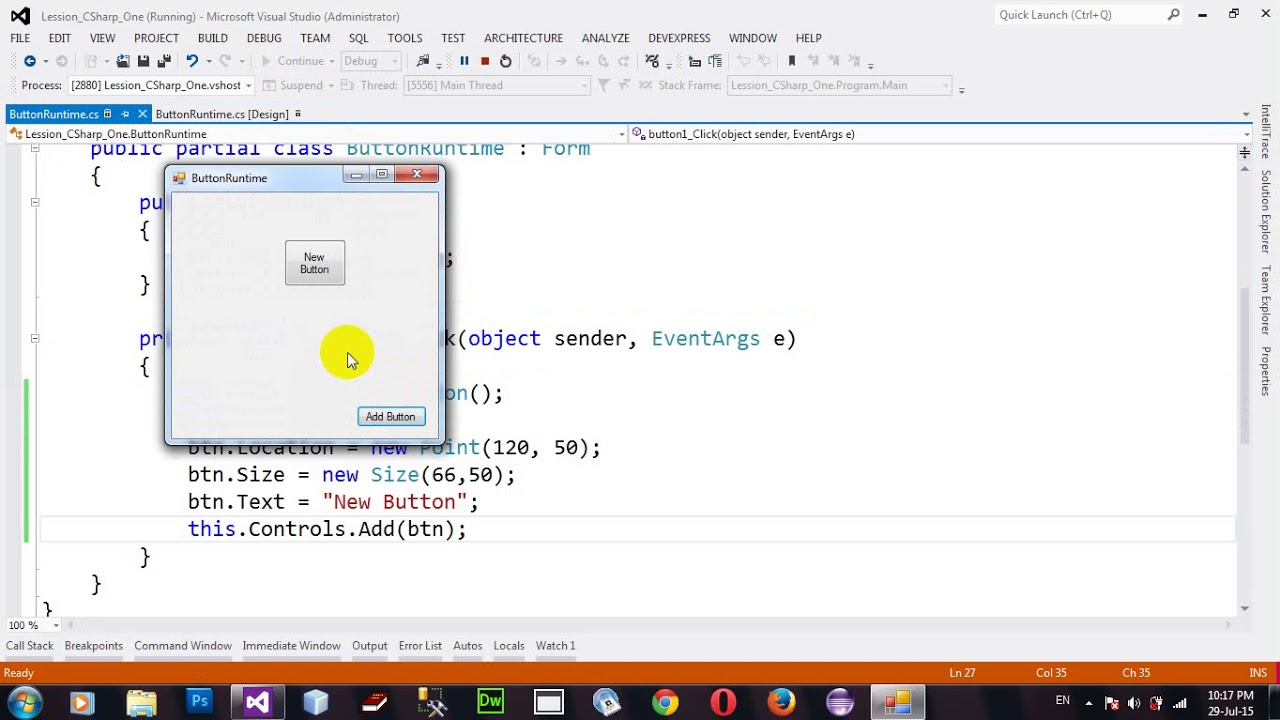Open the Immediate Window tab
1280x720 pixels.
[292, 646]
